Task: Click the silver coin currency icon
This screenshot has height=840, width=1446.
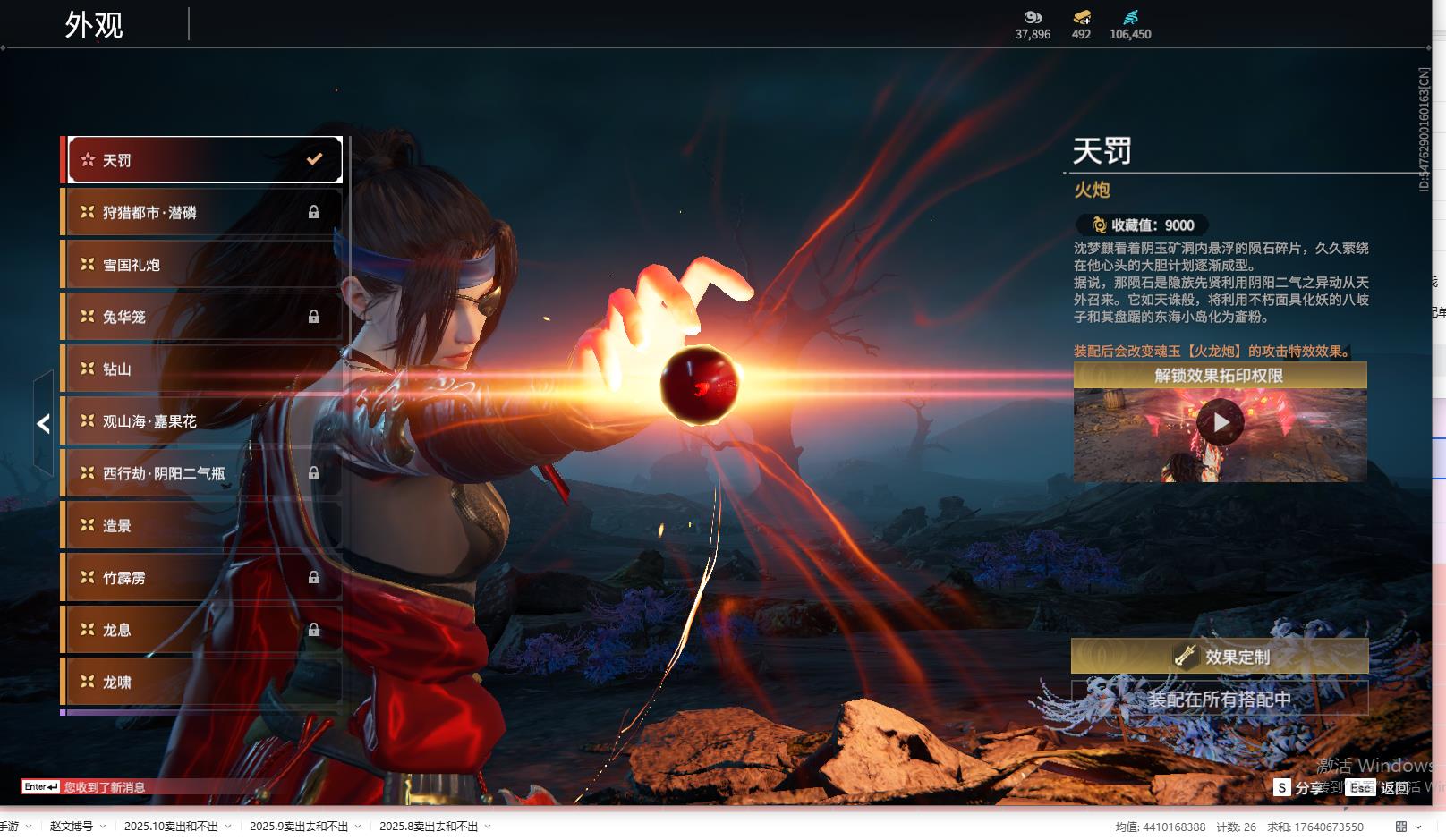Action: [1033, 17]
